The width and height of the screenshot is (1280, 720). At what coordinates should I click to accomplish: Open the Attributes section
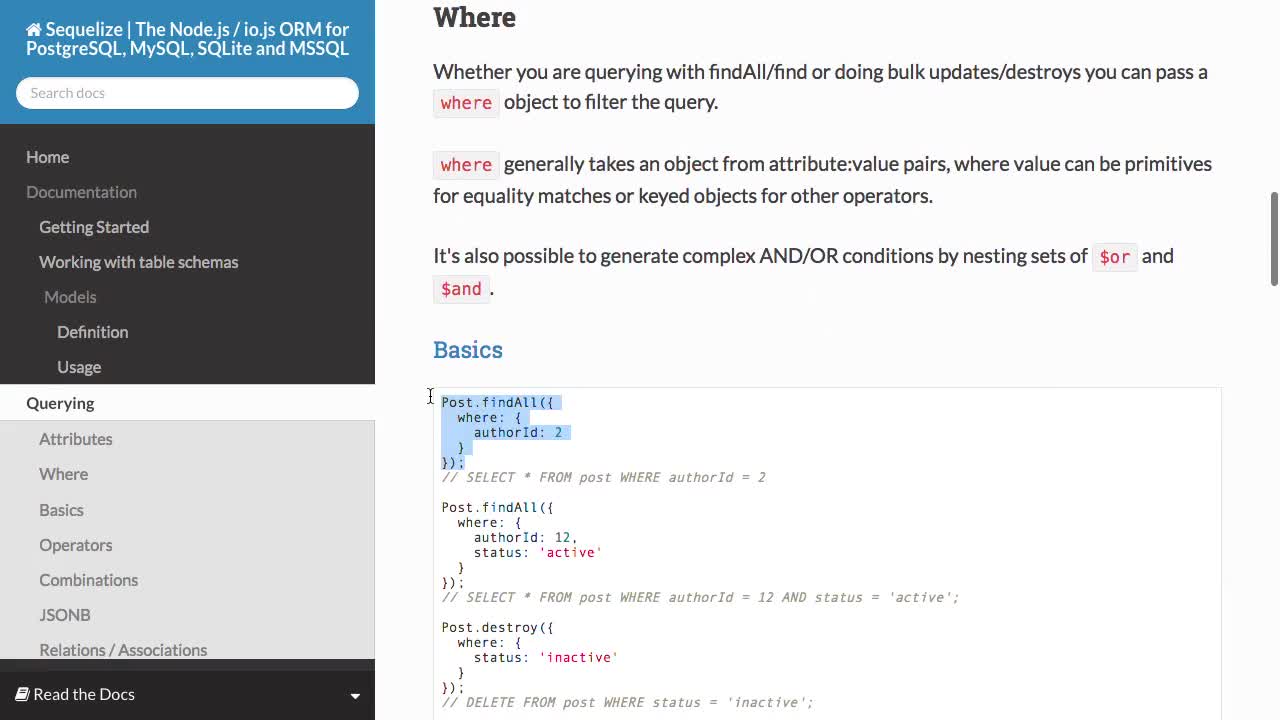76,439
